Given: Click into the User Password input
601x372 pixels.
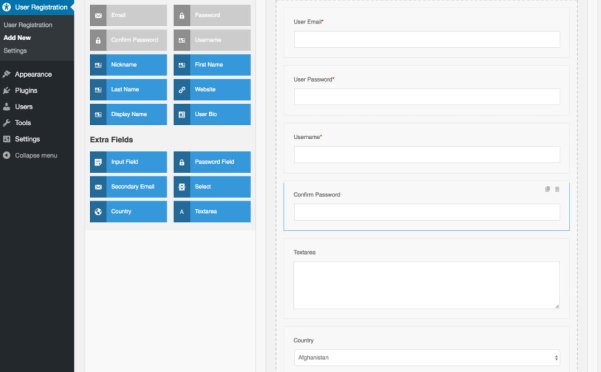Looking at the screenshot, I should point(427,97).
